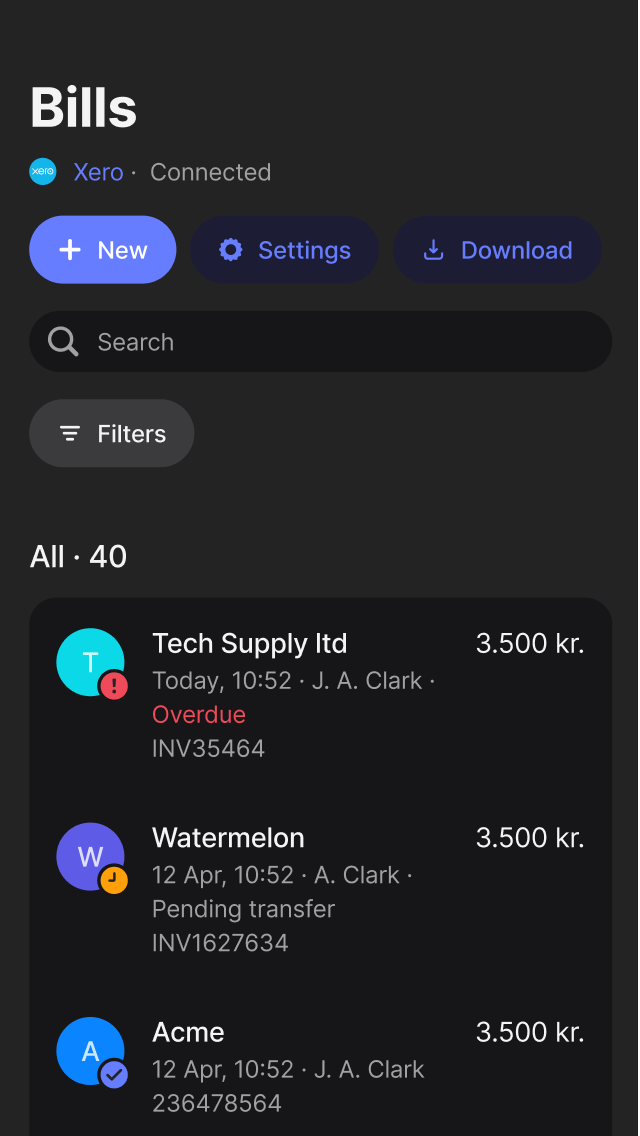Expand the Filters options
Viewport: 640px width, 1136px height.
(112, 434)
